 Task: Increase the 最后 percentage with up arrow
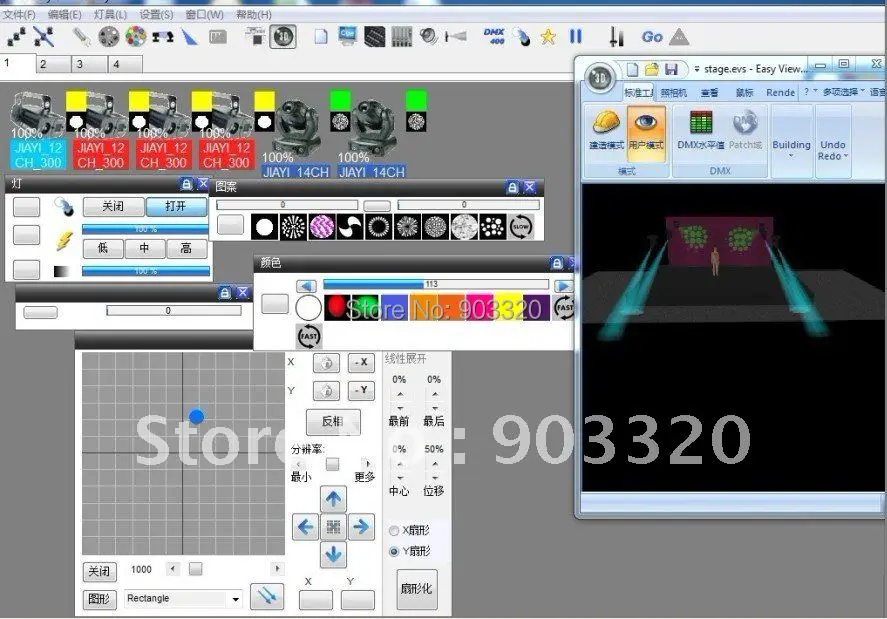[434, 394]
